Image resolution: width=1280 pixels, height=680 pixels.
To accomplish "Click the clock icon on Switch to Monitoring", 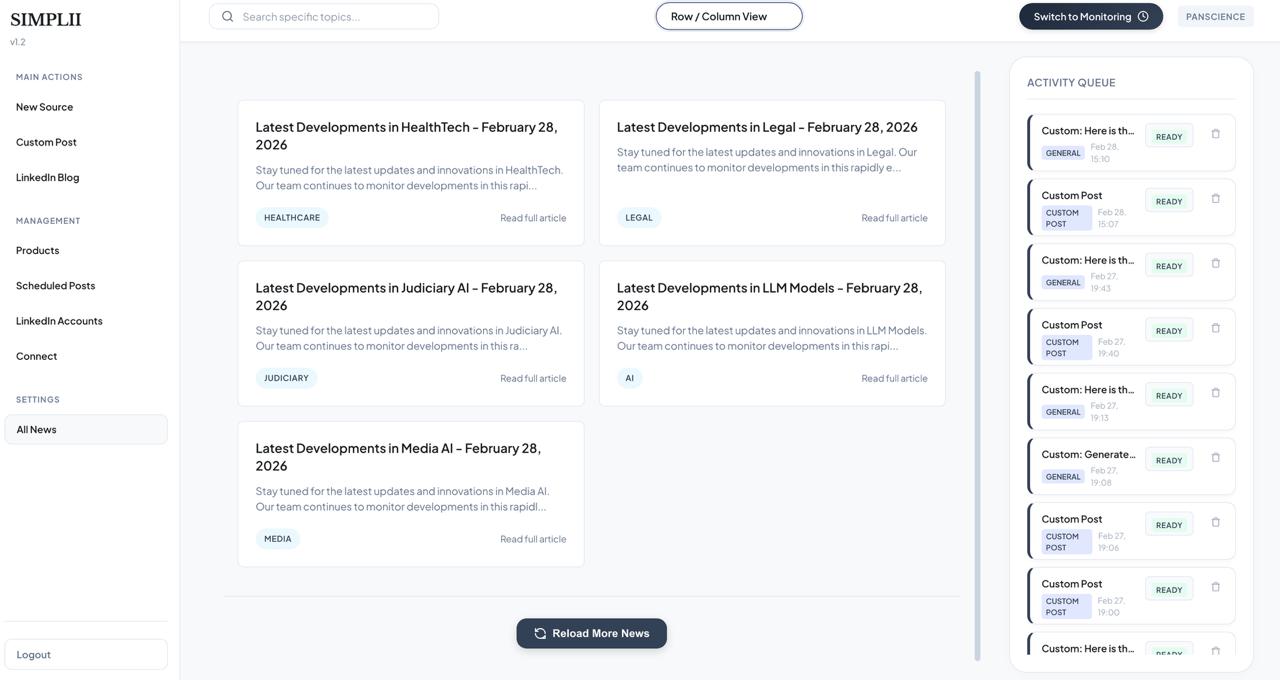I will point(1143,17).
